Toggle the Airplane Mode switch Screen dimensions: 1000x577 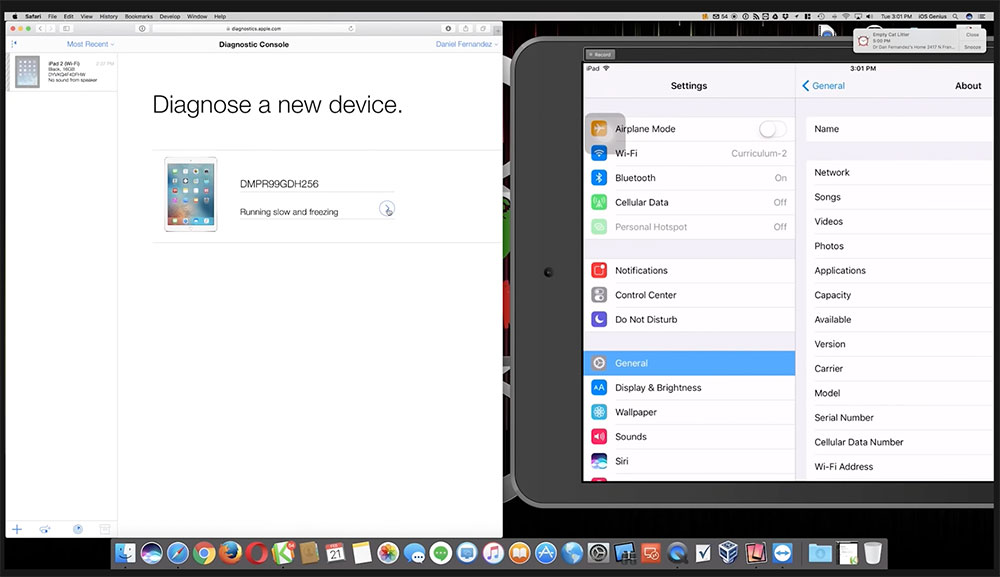[772, 129]
